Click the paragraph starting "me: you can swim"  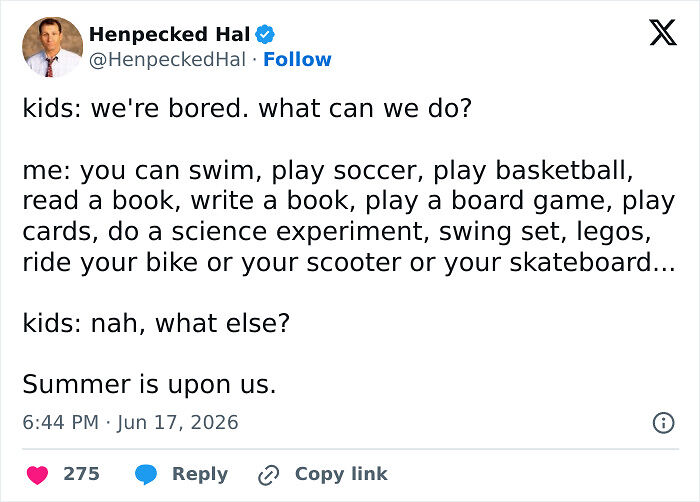pyautogui.click(x=349, y=216)
